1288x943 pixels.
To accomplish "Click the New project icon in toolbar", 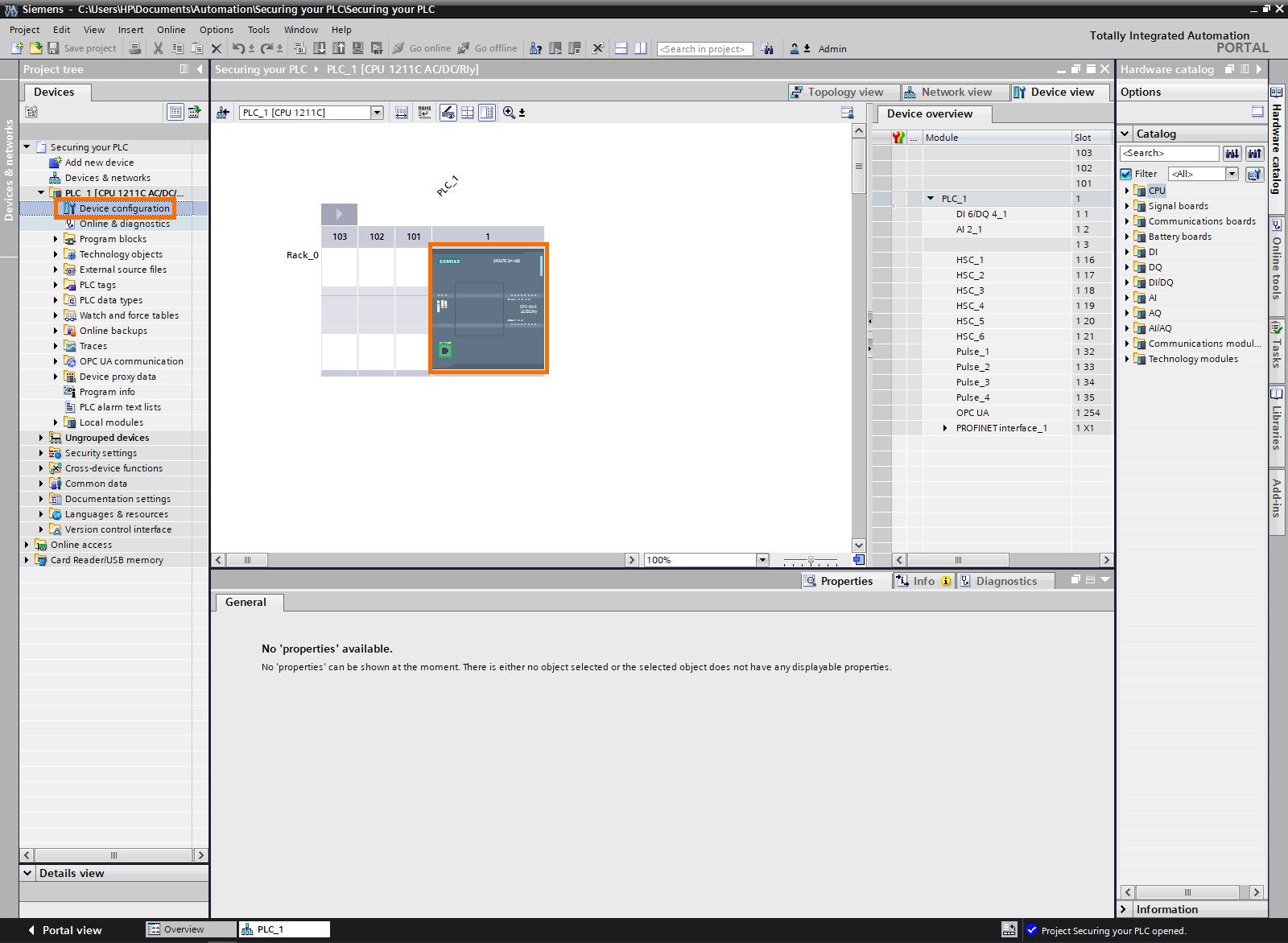I will [x=18, y=48].
